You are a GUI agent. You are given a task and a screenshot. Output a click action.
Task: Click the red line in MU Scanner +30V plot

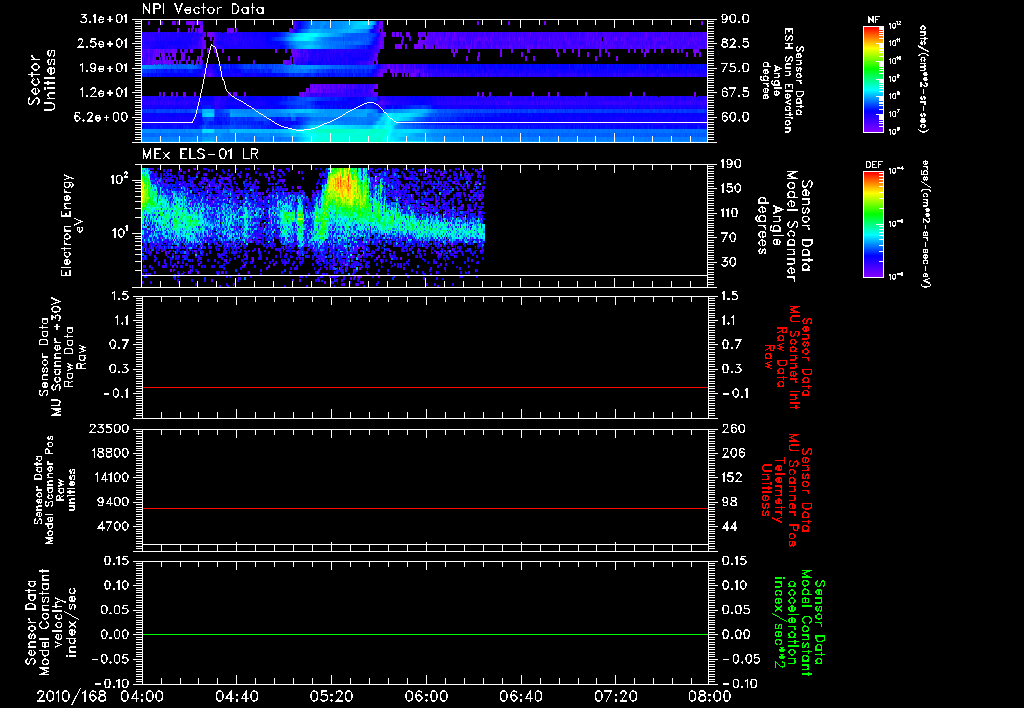click(425, 388)
